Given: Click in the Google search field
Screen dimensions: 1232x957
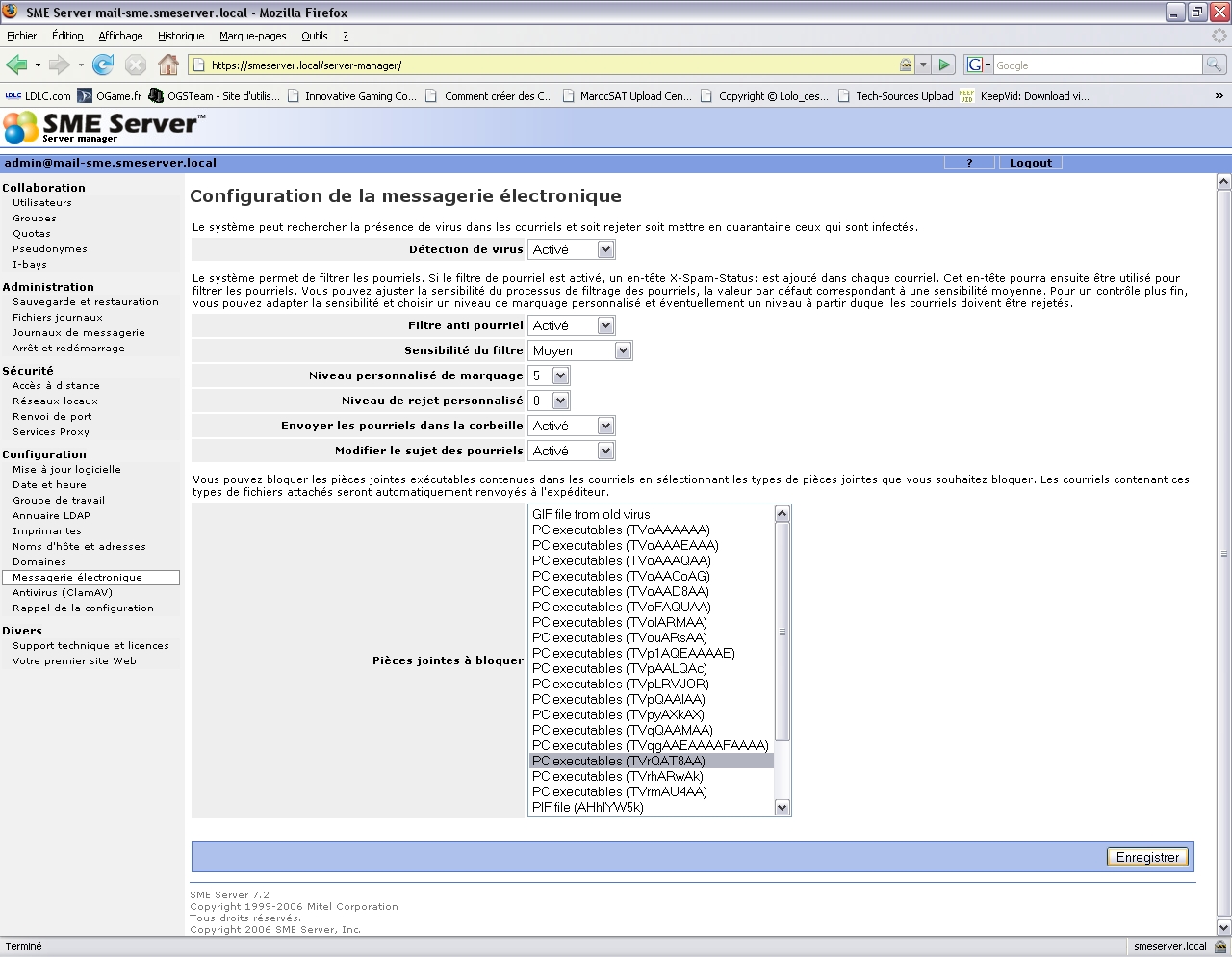Looking at the screenshot, I should point(1097,65).
